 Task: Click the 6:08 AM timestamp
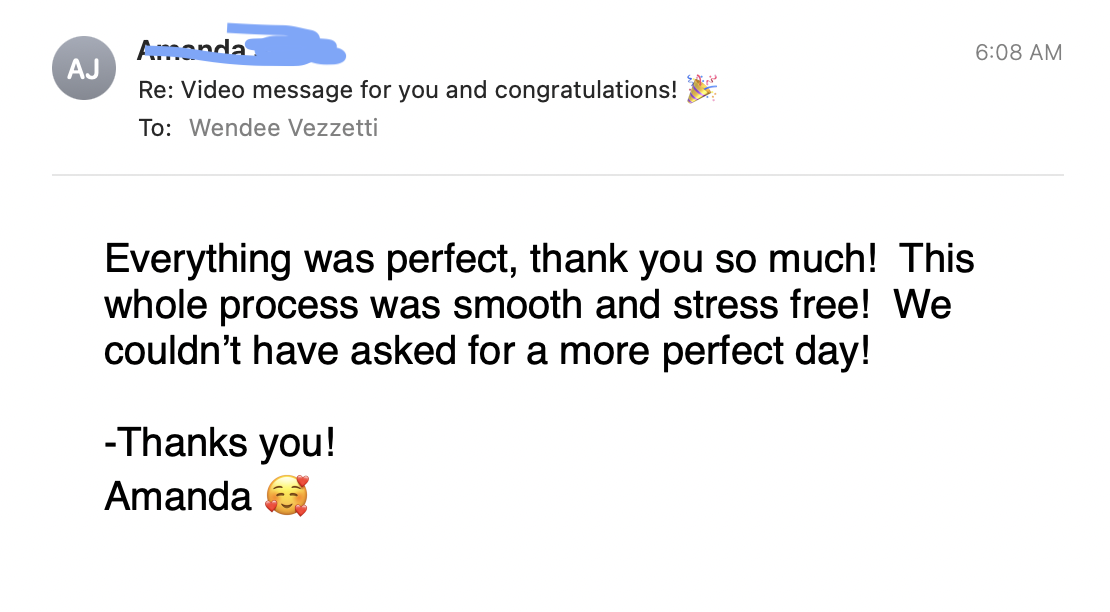click(1018, 52)
